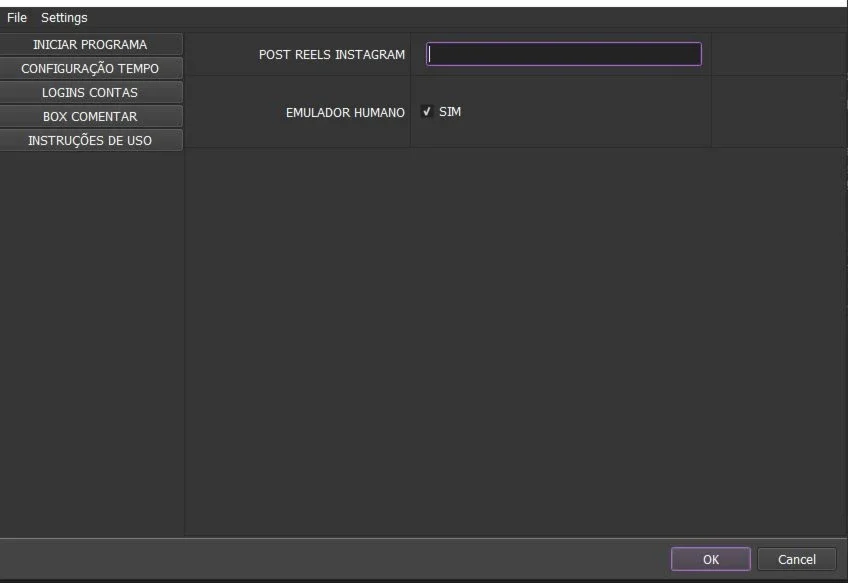Confirm with the OK button
Image resolution: width=848 pixels, height=583 pixels.
(711, 559)
